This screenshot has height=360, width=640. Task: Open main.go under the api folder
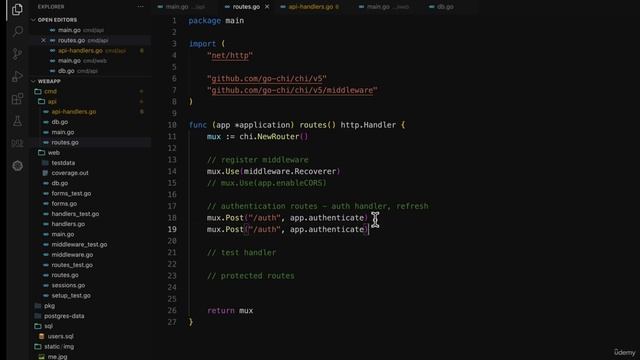coord(62,132)
